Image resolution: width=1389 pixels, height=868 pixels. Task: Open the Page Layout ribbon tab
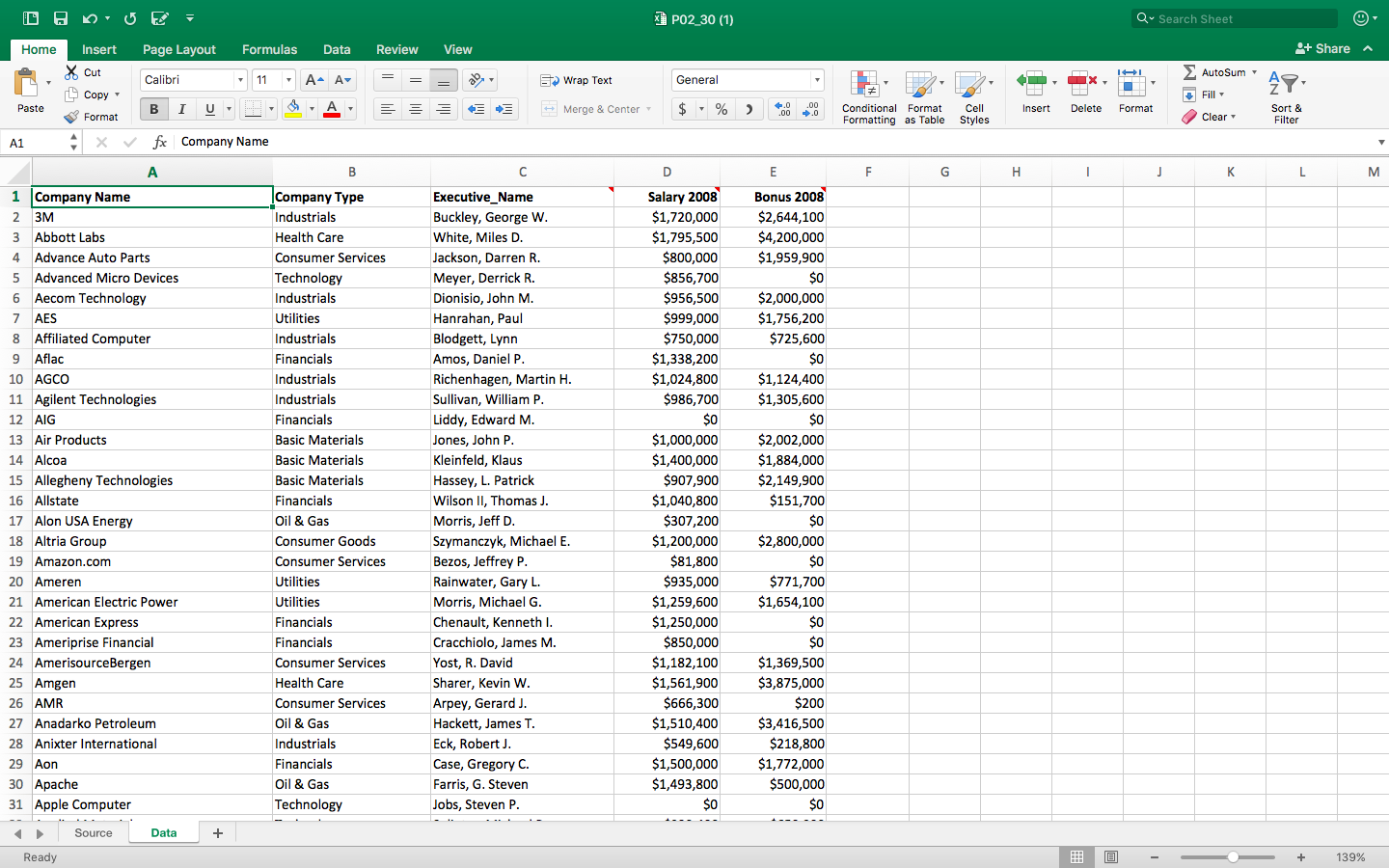click(179, 49)
